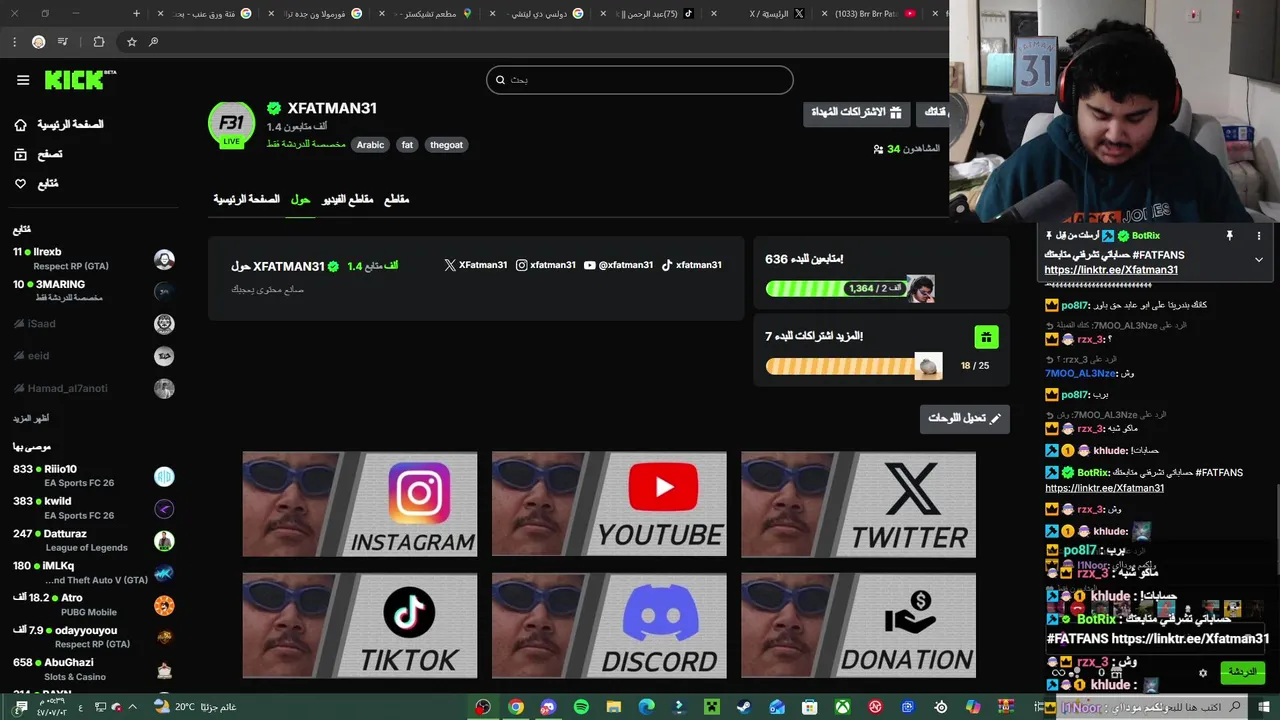Screen dimensions: 1280x720
Task: Click the F31 LIVE channel avatar
Action: coord(231,124)
